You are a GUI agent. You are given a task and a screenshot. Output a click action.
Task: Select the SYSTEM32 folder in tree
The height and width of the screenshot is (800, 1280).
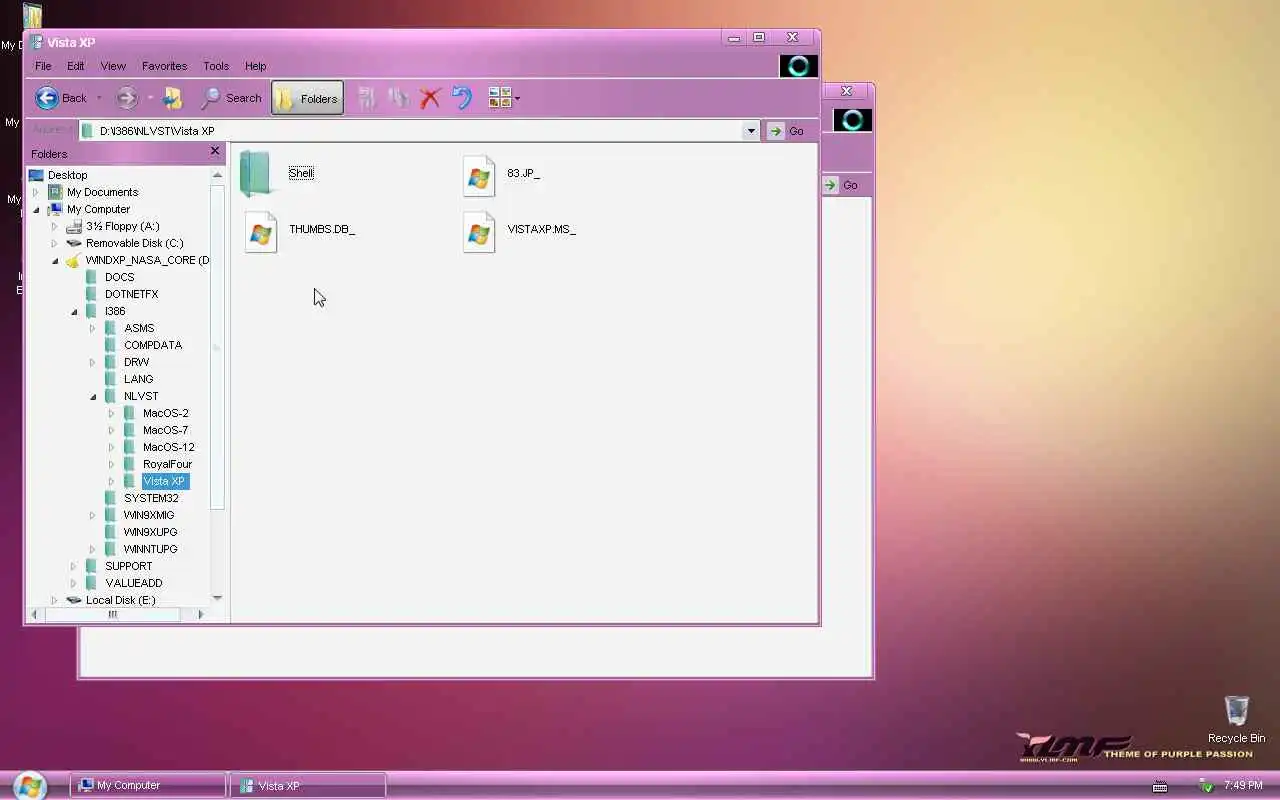point(151,498)
